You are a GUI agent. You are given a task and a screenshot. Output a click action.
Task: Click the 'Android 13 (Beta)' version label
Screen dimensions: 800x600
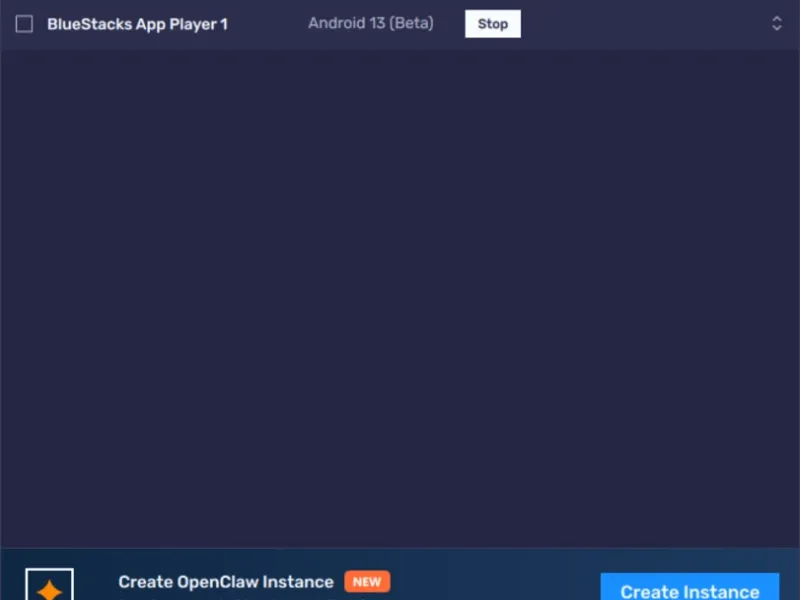coord(371,23)
